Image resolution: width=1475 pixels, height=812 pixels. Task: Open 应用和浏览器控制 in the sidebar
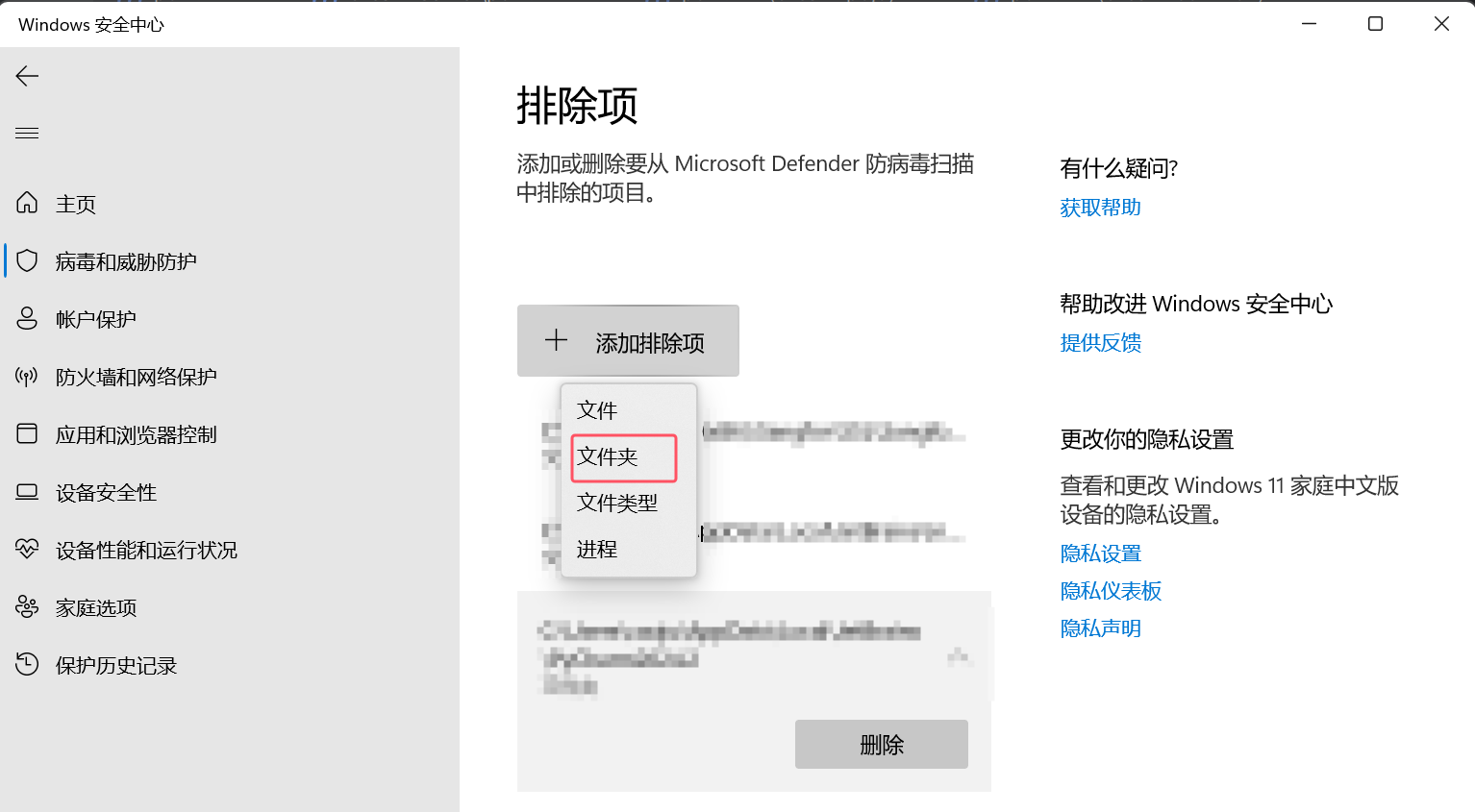[137, 434]
